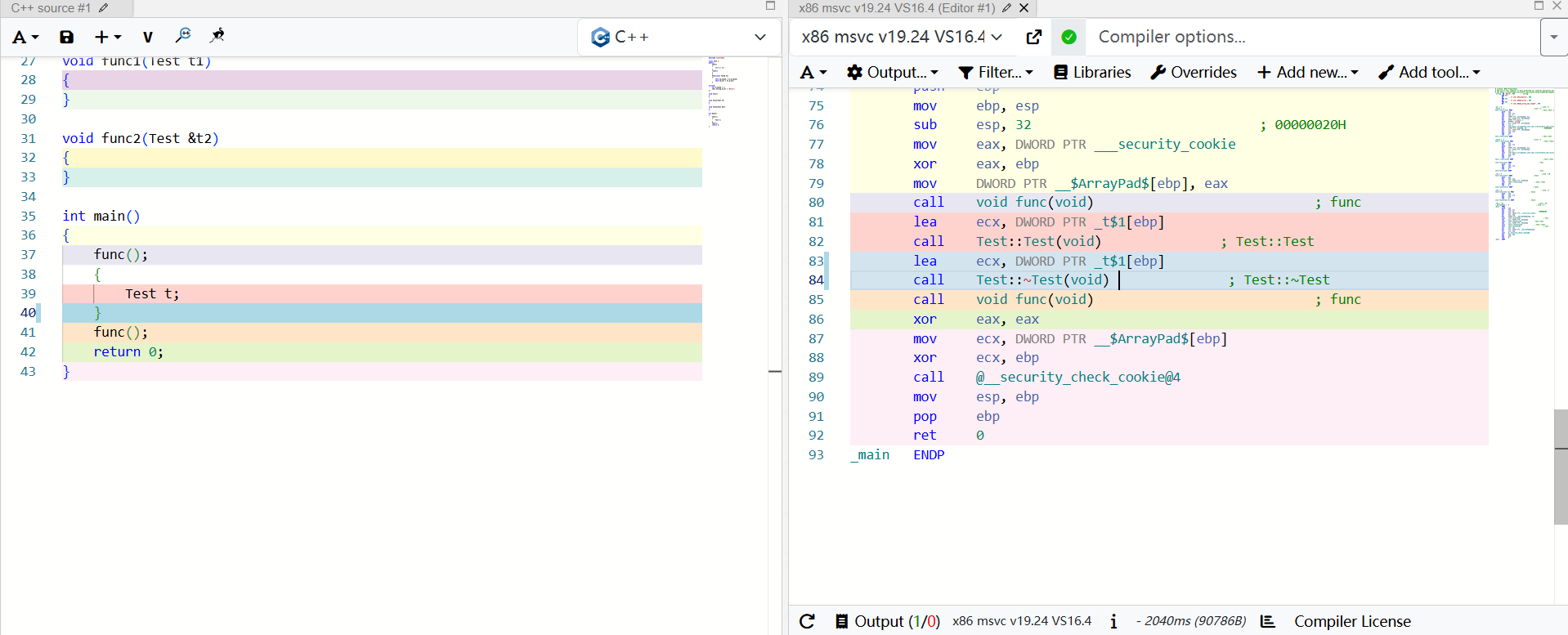1568x635 pixels.
Task: Click the Quick-bench running icon
Action: point(217,36)
